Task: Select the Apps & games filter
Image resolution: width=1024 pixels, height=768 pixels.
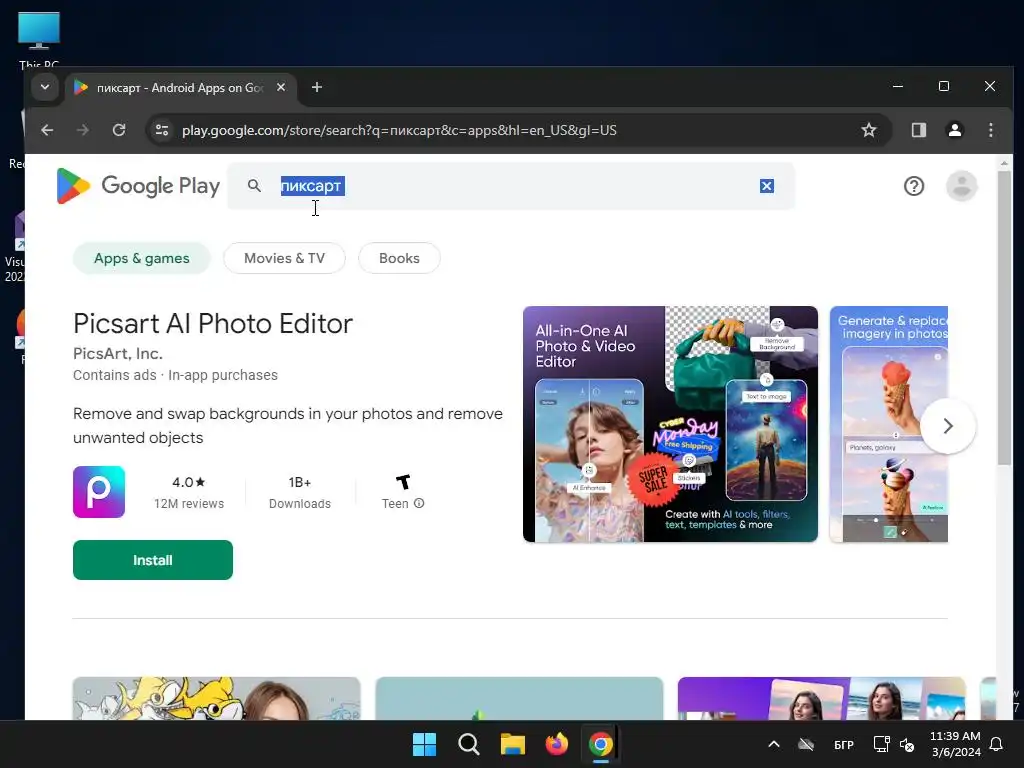Action: click(x=142, y=259)
